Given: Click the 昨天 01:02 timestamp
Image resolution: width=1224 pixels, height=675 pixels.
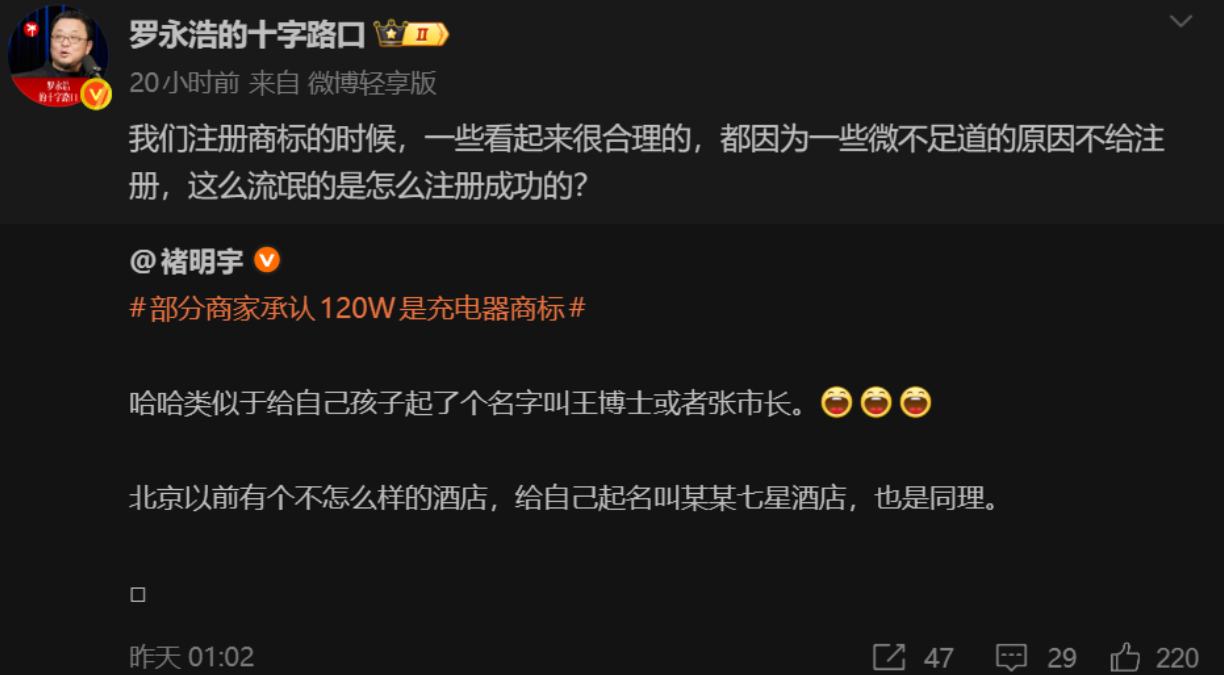Looking at the screenshot, I should [192, 657].
